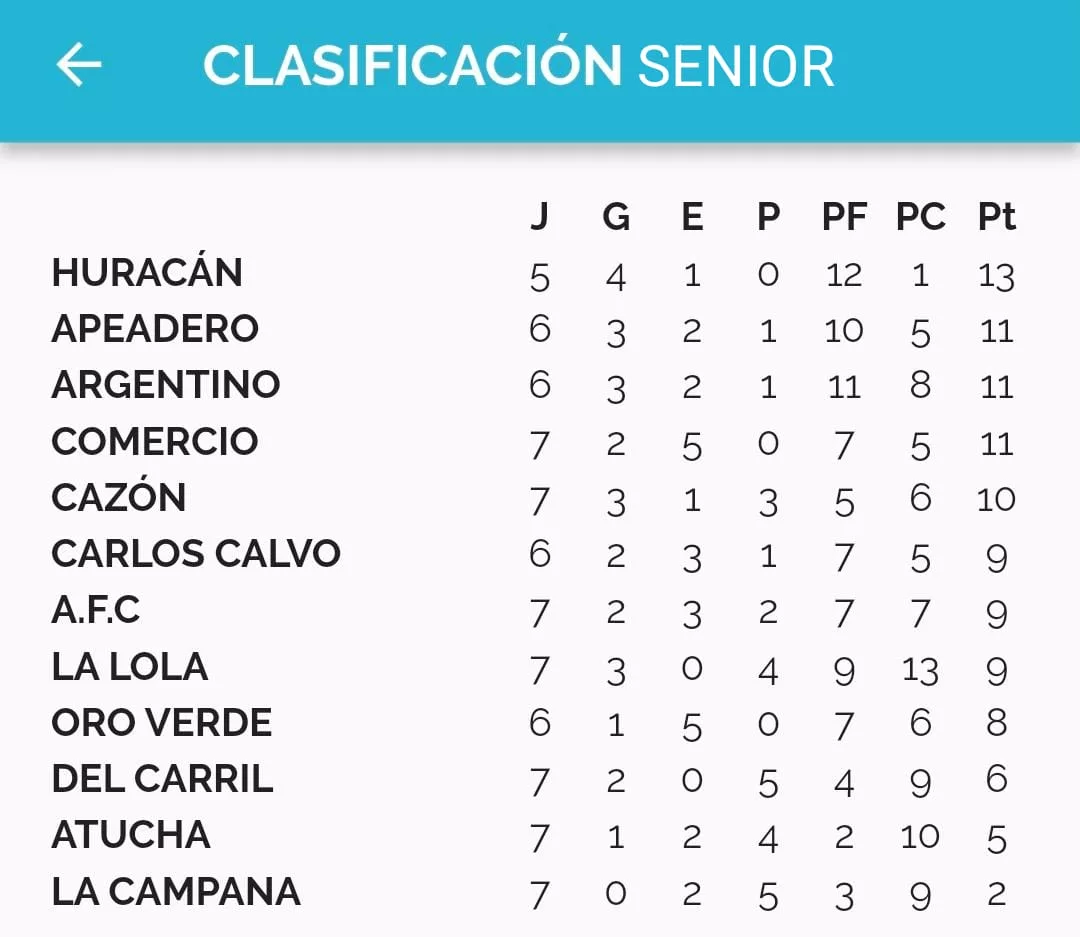Screen dimensions: 1080x937
Task: Tap the back arrow icon
Action: [79, 66]
